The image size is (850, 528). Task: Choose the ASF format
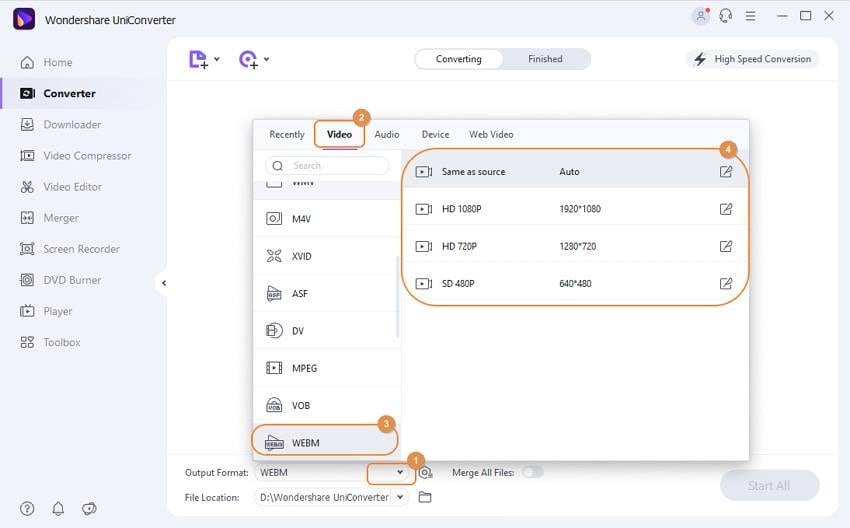coord(327,293)
